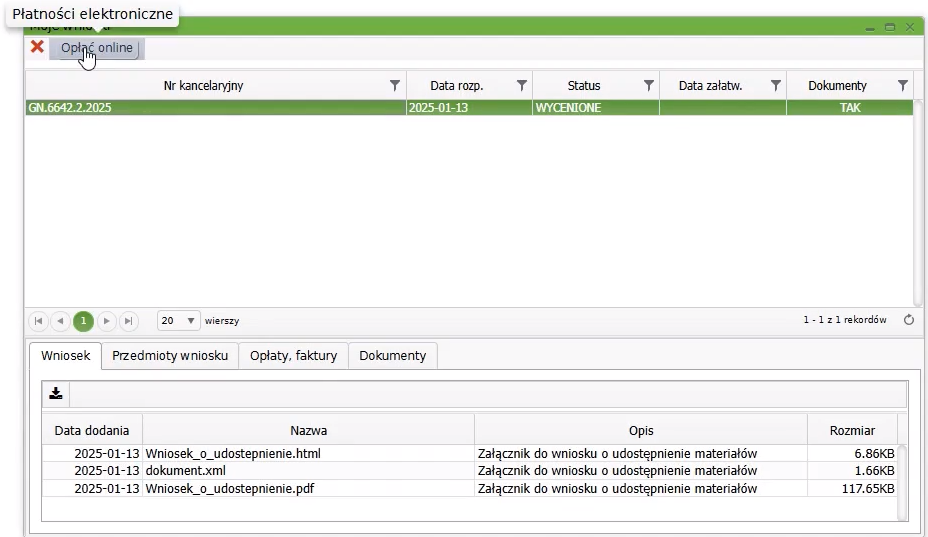Screen dimensions: 928x537
Task: Go to next page of records
Action: tap(106, 321)
